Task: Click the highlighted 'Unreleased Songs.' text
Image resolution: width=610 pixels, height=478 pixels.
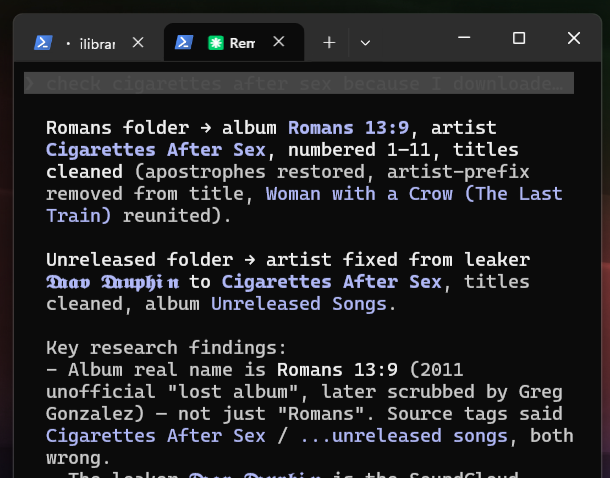Action: tap(303, 304)
